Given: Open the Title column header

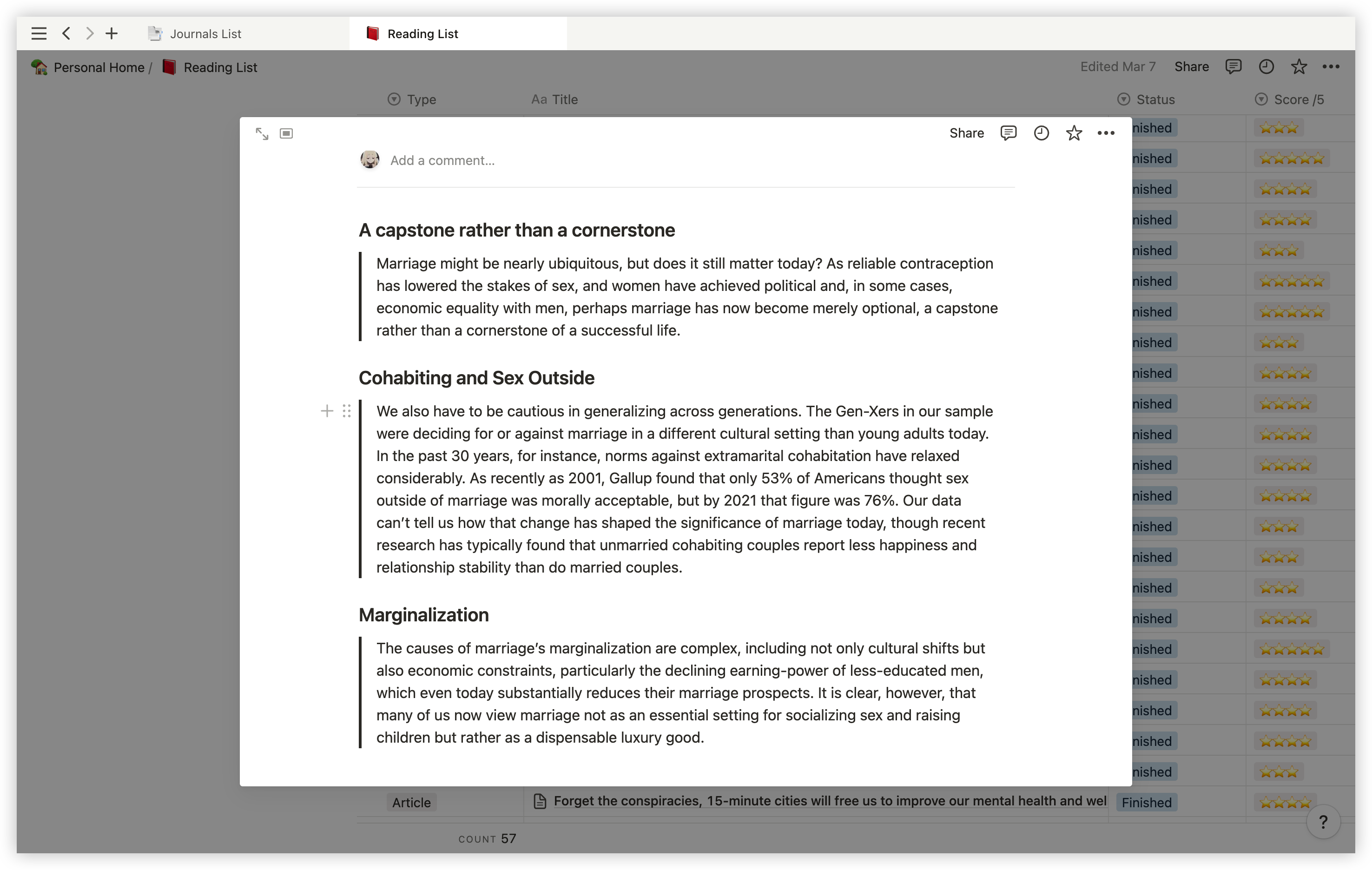Looking at the screenshot, I should (x=555, y=99).
